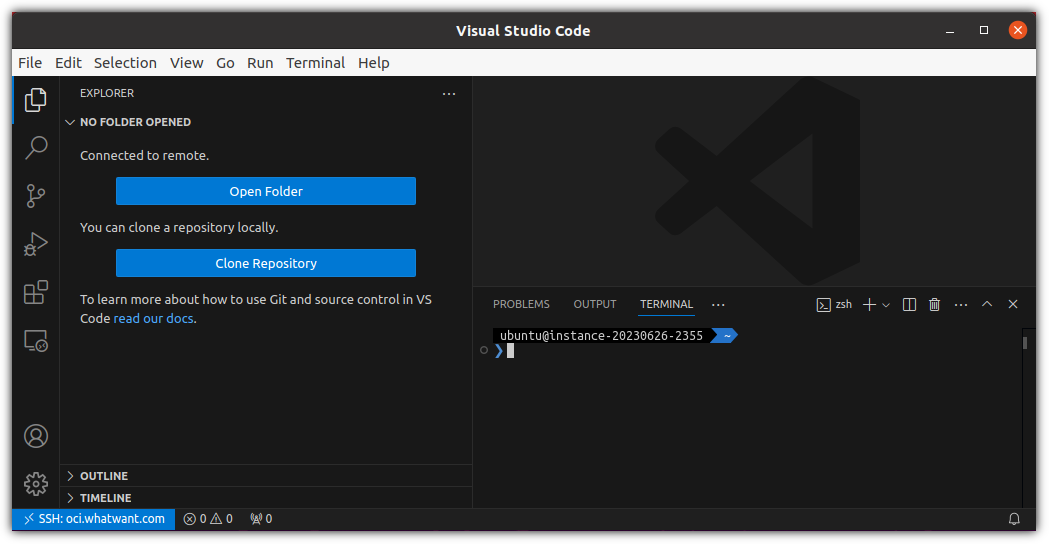Open the Explorer view in activity bar

tap(35, 100)
